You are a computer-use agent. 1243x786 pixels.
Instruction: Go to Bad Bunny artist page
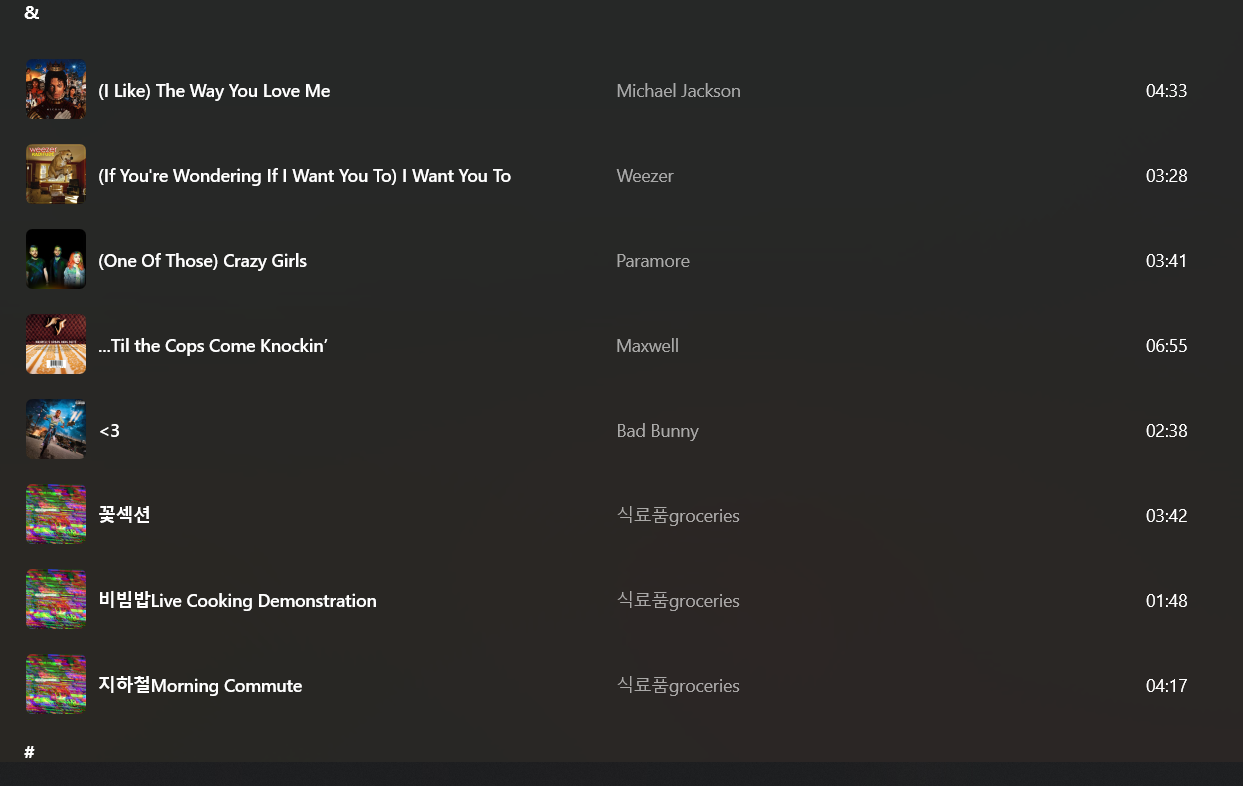pos(657,431)
